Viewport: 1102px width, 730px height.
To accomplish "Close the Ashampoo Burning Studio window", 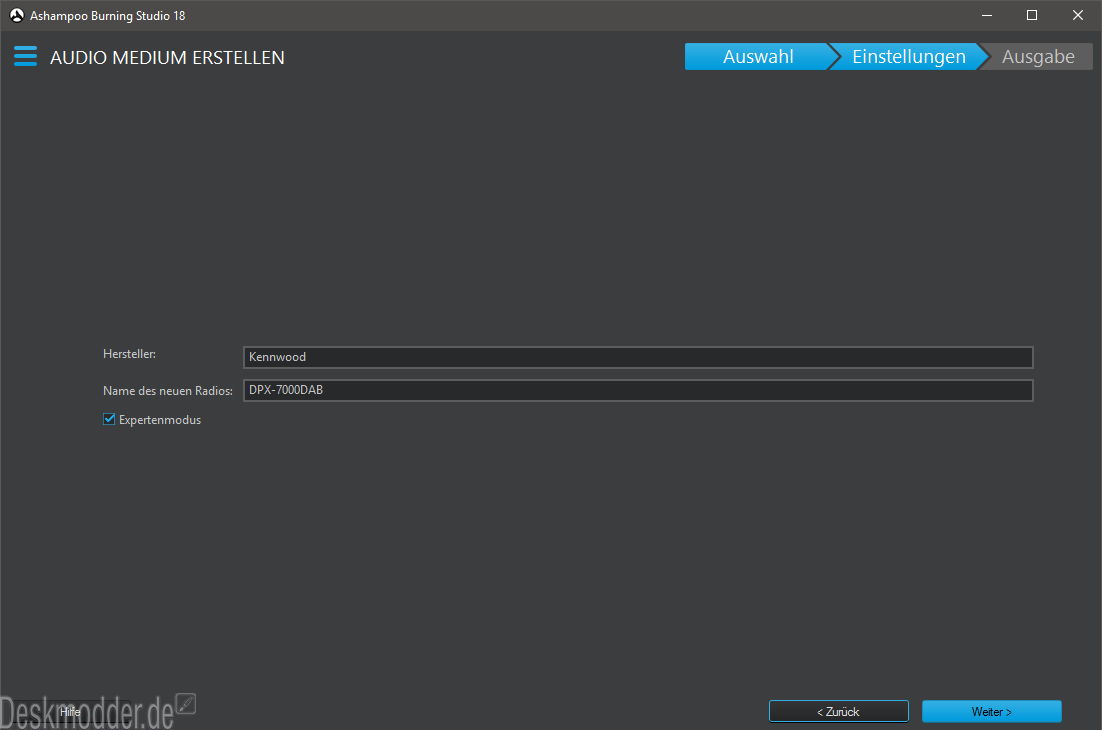I will coord(1077,15).
